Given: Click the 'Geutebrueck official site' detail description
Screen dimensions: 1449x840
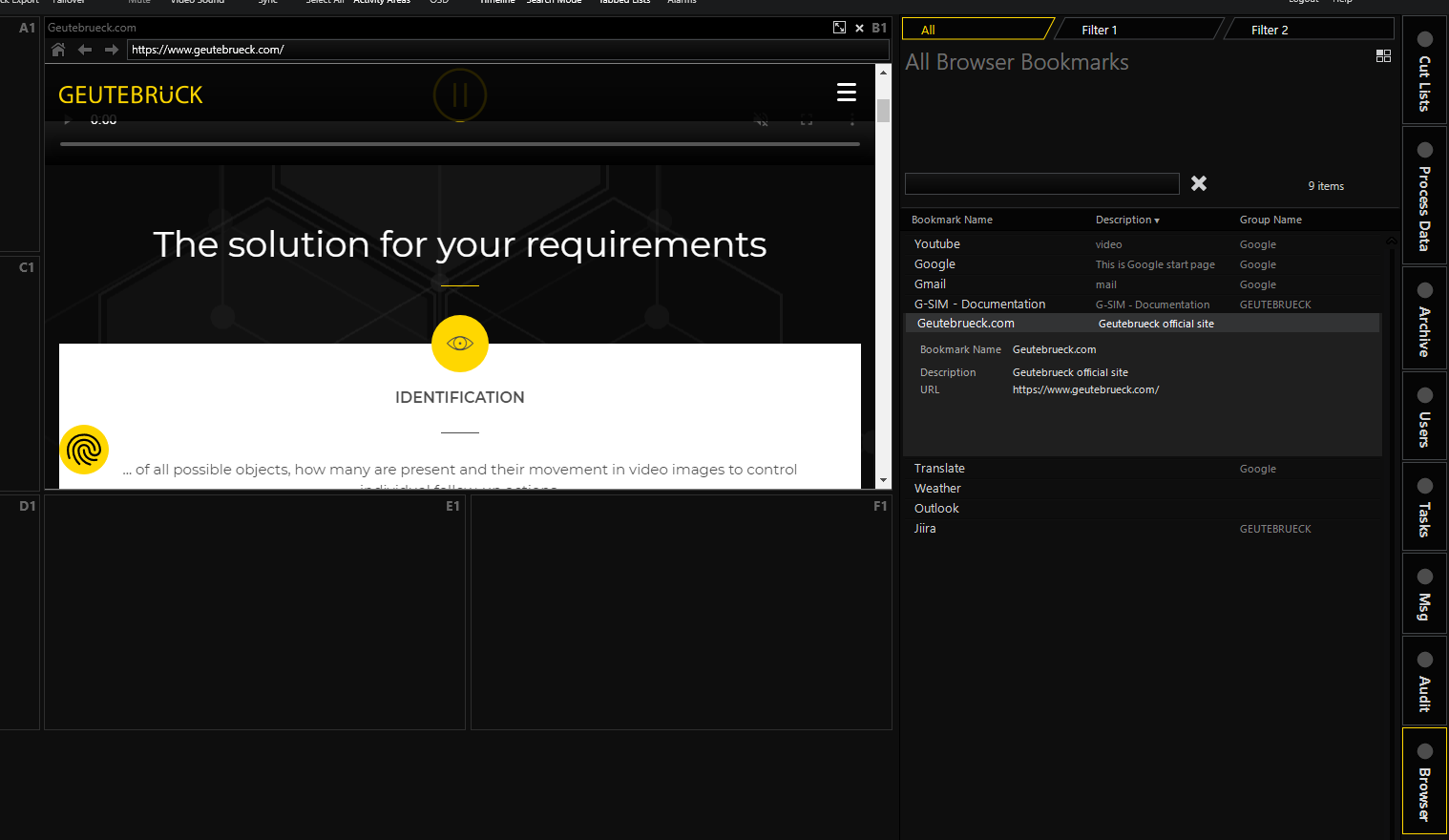Looking at the screenshot, I should click(1070, 372).
